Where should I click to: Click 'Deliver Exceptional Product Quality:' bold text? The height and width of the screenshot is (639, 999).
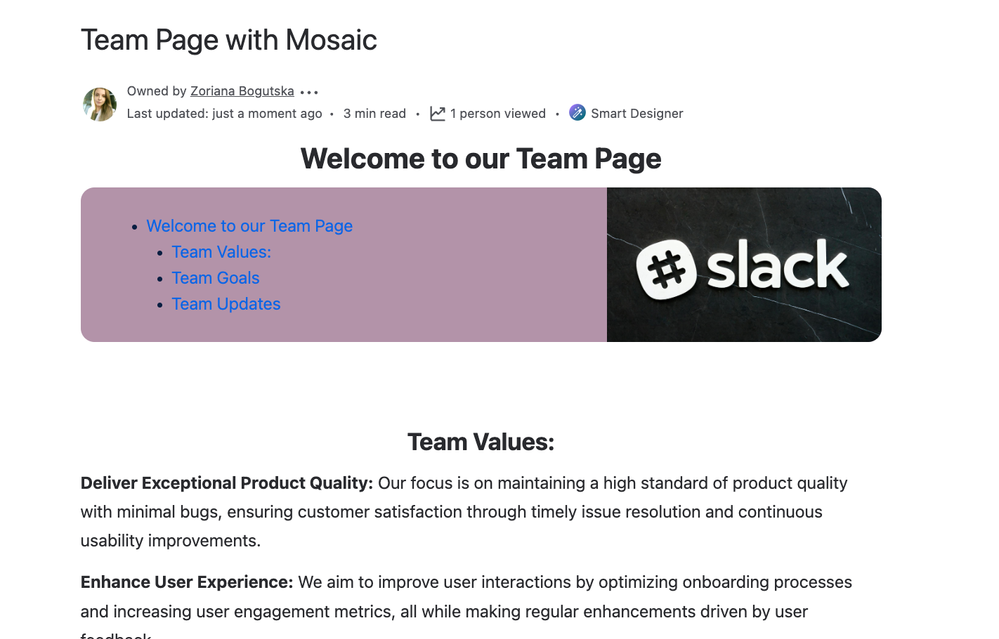(227, 483)
